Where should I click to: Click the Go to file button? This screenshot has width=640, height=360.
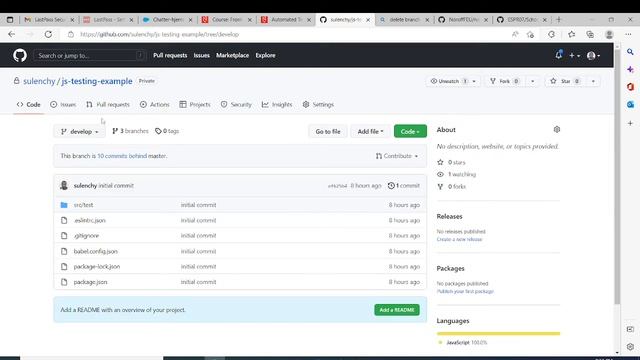328,131
